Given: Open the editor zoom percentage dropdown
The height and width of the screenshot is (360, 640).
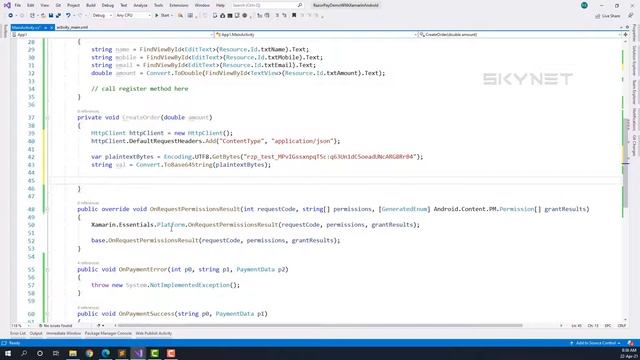Looking at the screenshot, I should click(x=20, y=326).
